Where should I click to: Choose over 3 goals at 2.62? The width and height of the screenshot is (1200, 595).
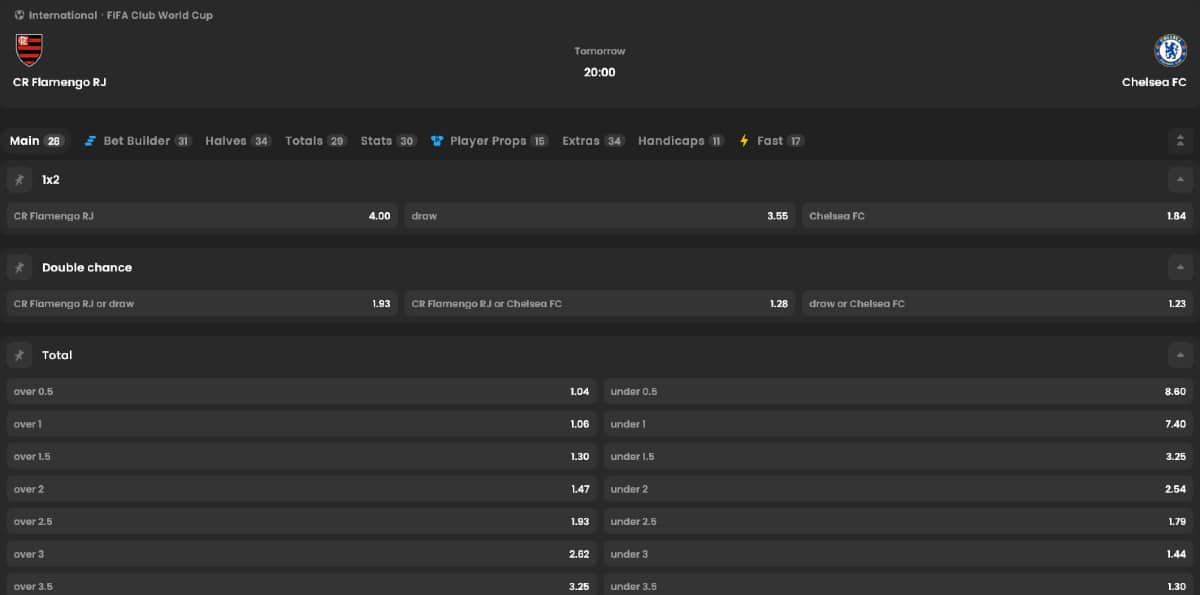[302, 554]
